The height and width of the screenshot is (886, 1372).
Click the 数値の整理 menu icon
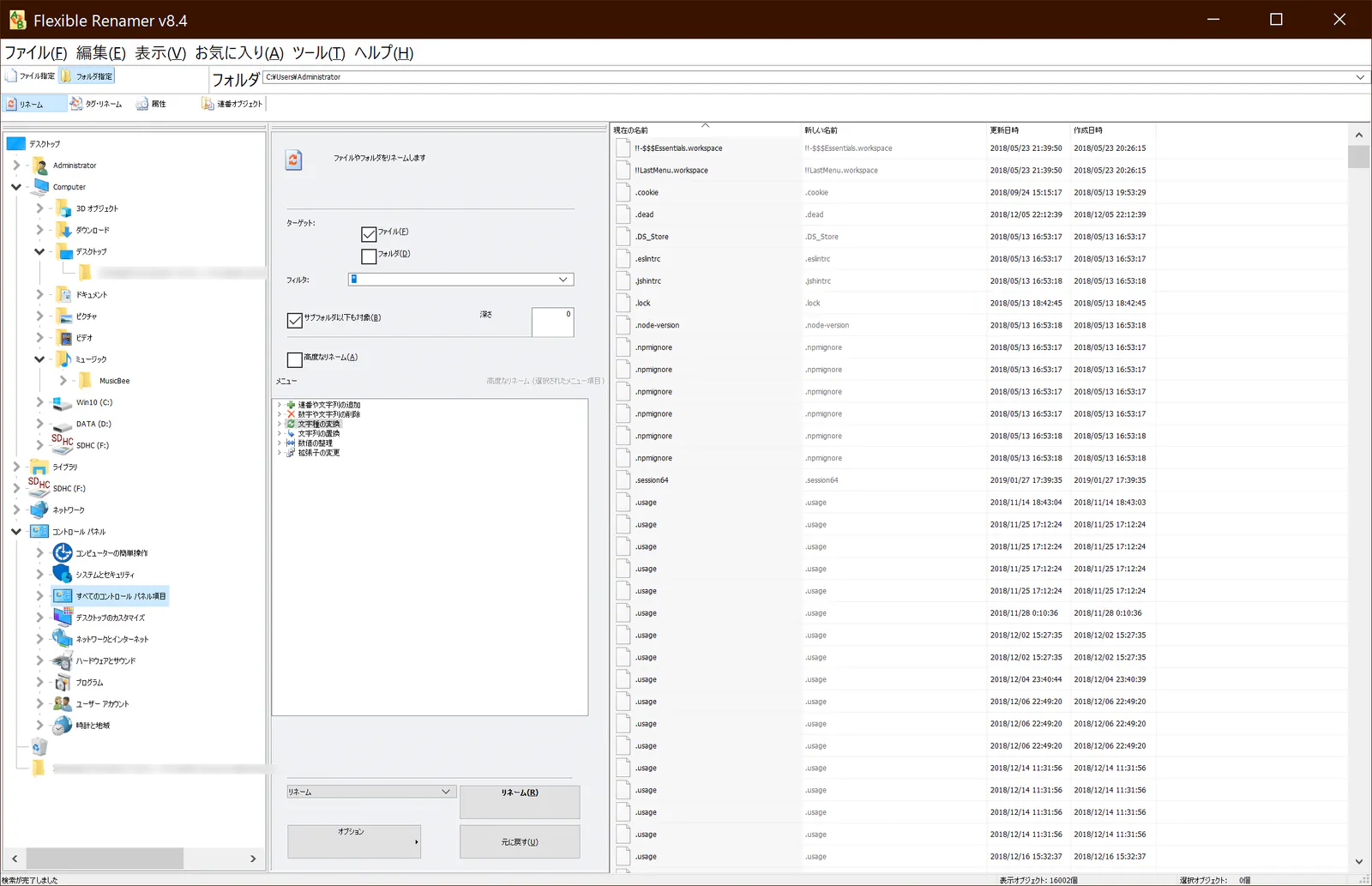coord(291,443)
